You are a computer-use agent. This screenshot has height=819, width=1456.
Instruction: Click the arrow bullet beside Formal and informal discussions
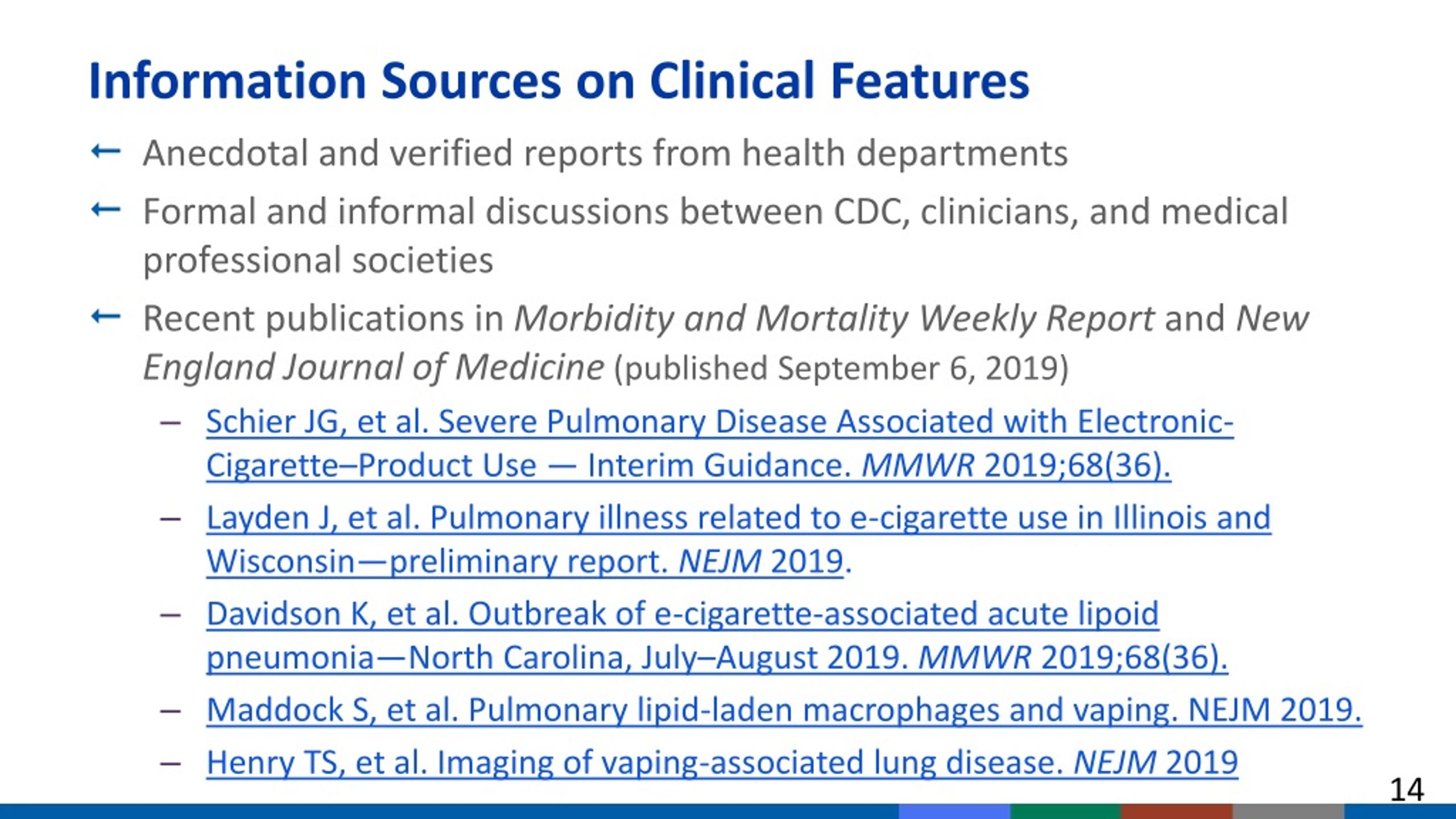[x=106, y=210]
